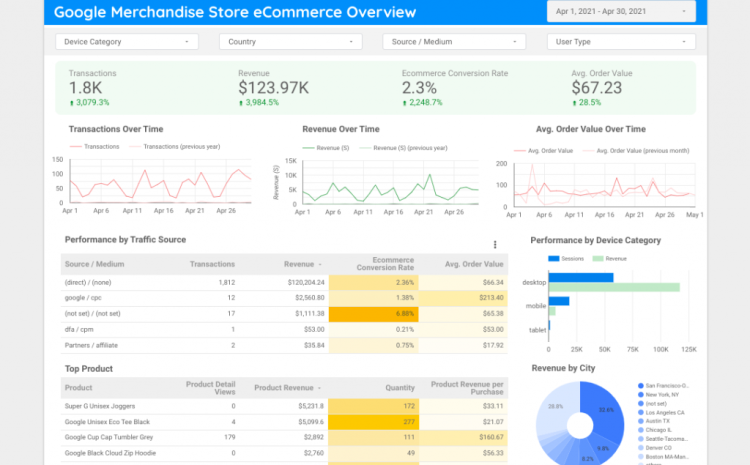Screen dimensions: 750x465
Task: Sort the traffic table by the Revenue column header
Action: pos(301,264)
